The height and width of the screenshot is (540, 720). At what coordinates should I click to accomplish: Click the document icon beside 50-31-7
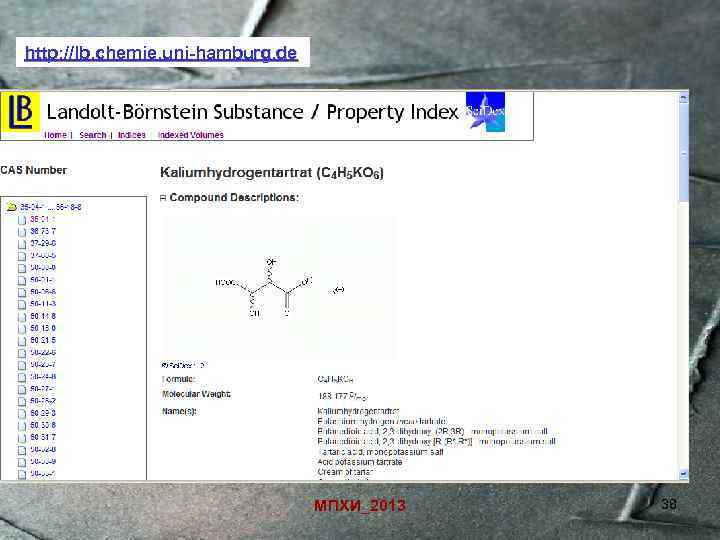22,438
